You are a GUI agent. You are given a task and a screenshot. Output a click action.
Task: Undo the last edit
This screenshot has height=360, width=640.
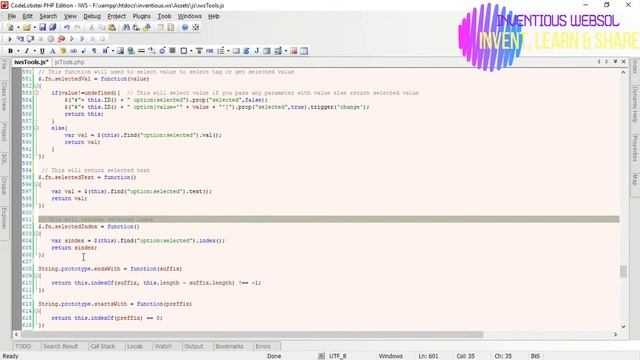pyautogui.click(x=67, y=27)
